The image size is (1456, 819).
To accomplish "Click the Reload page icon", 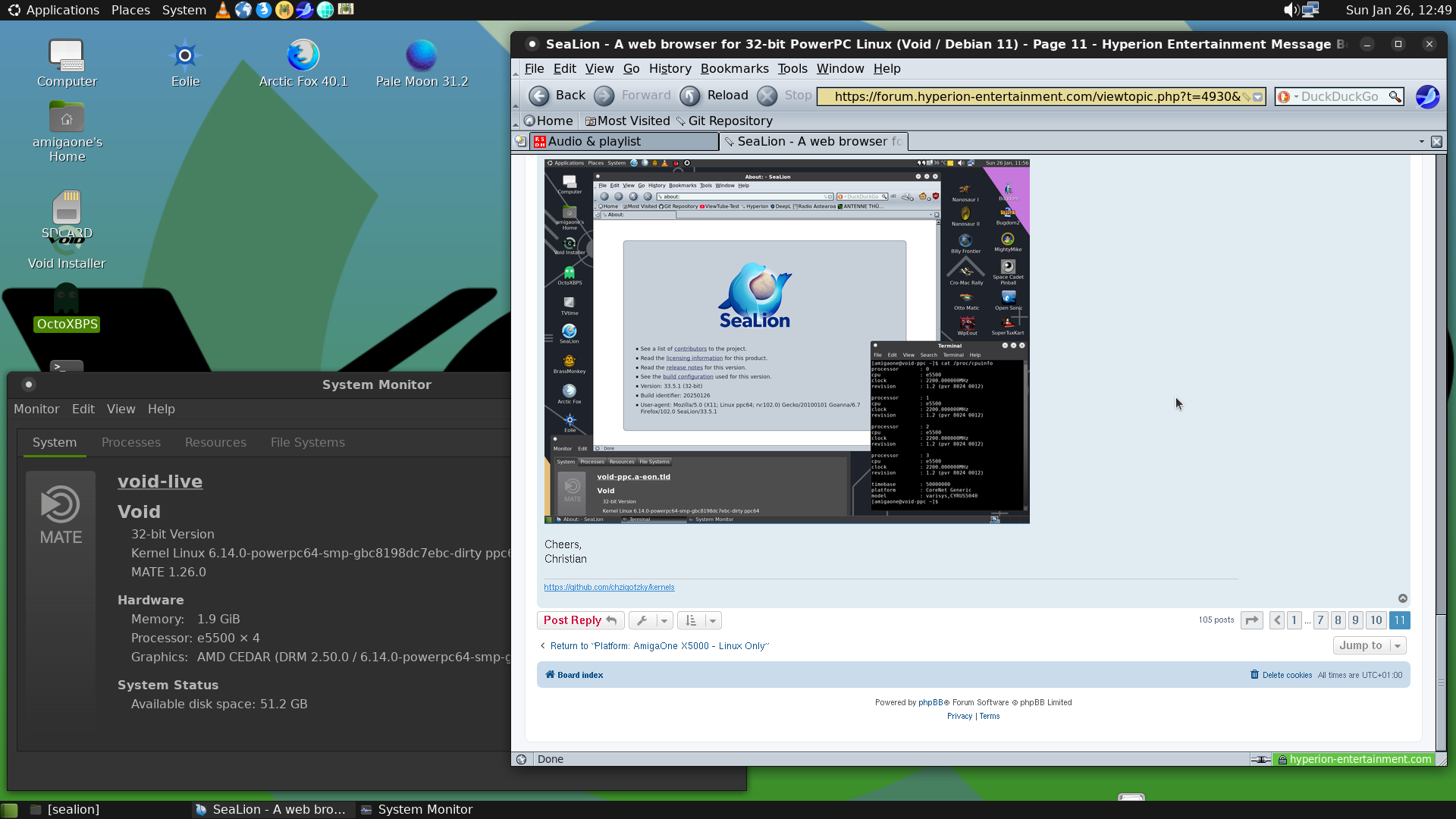I will pos(690,96).
